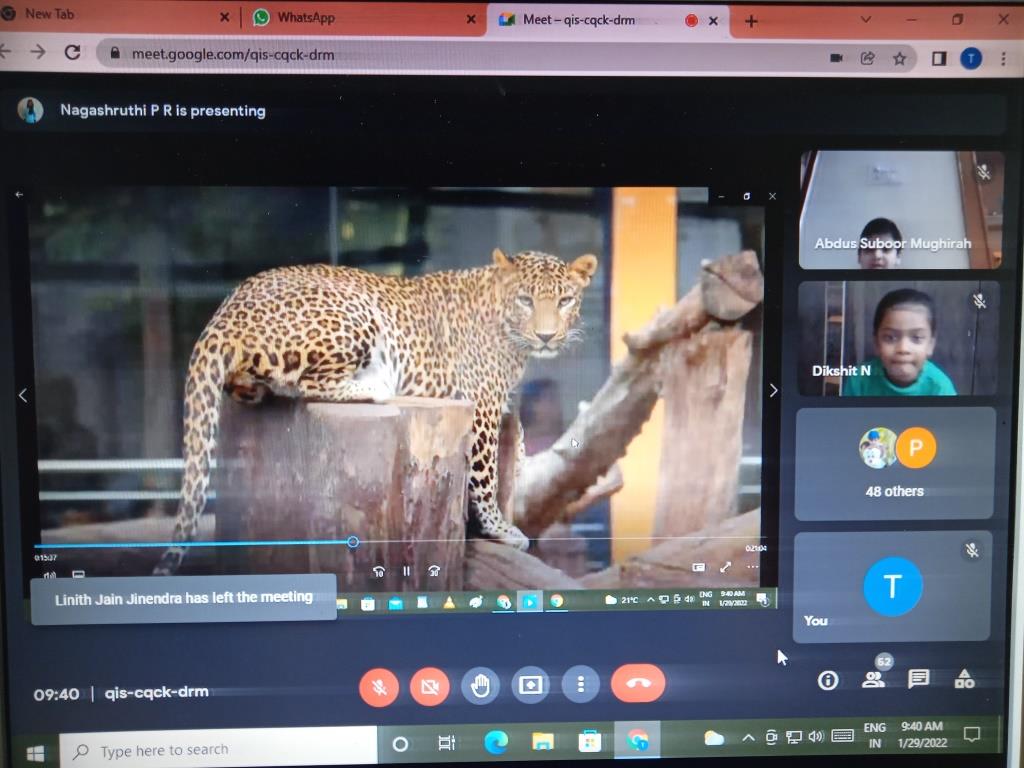Show the participants people panel
This screenshot has width=1024, height=768.
[x=873, y=680]
